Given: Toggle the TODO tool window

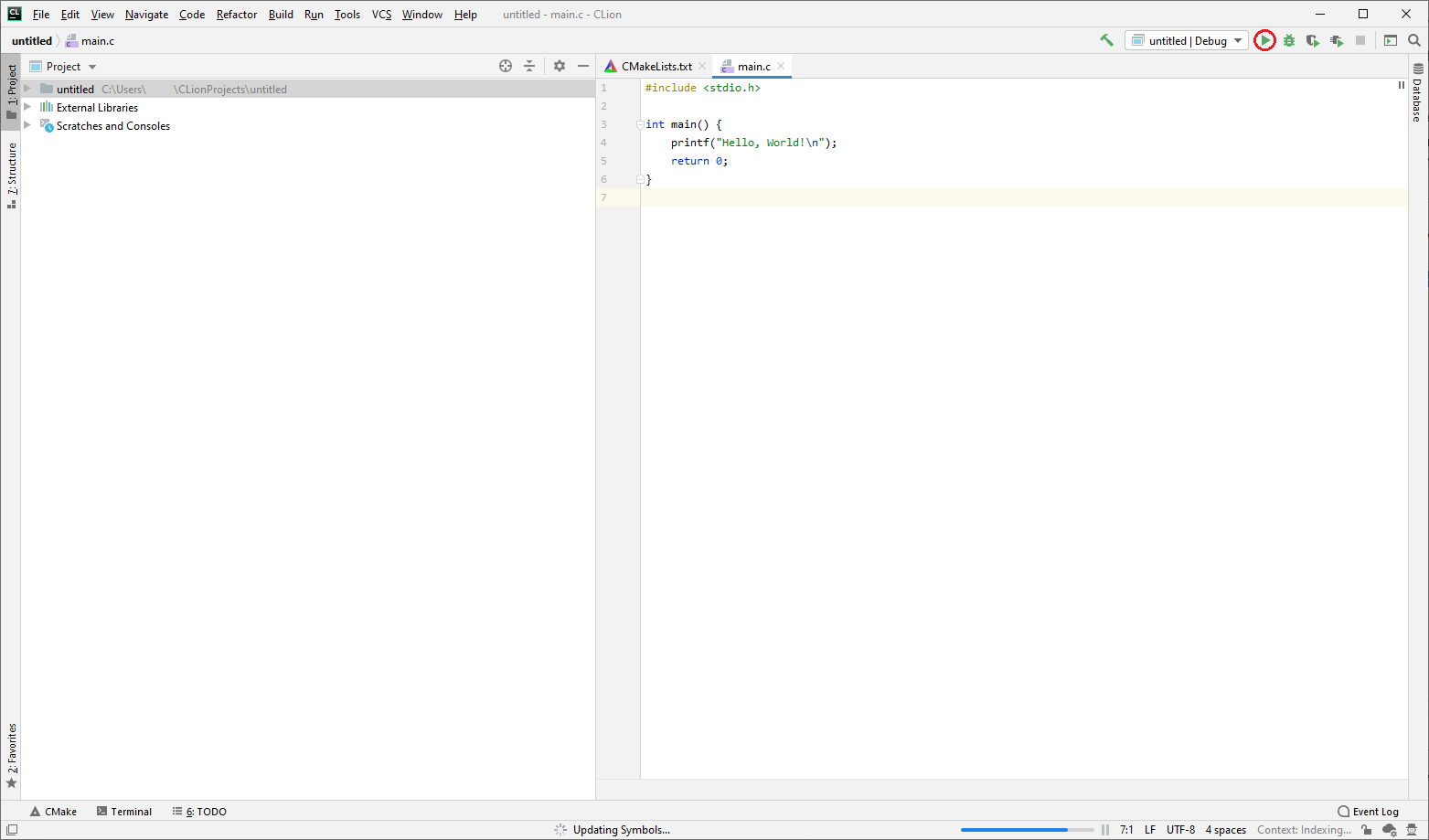Looking at the screenshot, I should (x=199, y=812).
